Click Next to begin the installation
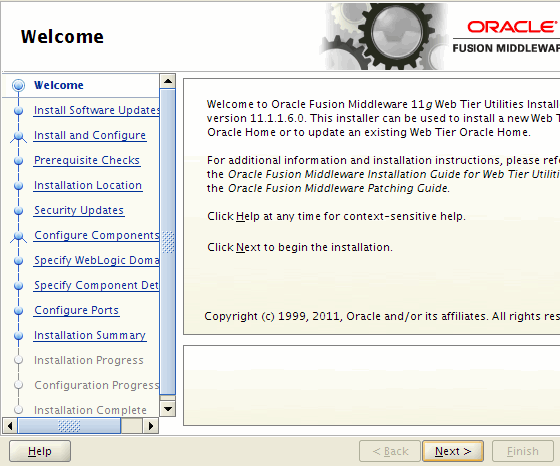This screenshot has width=560, height=466. 453,451
